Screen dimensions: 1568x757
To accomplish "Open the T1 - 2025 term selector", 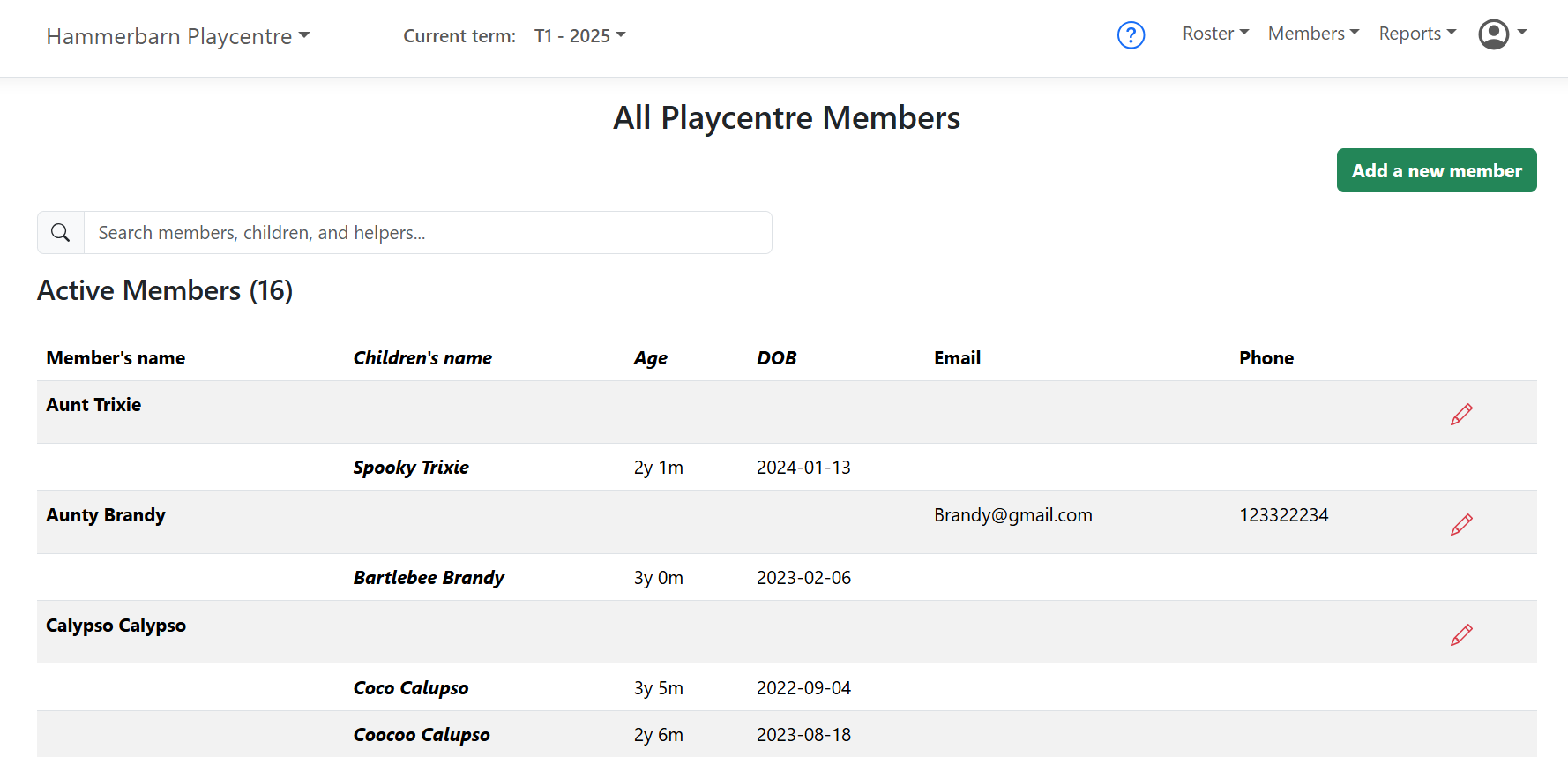I will pyautogui.click(x=579, y=36).
